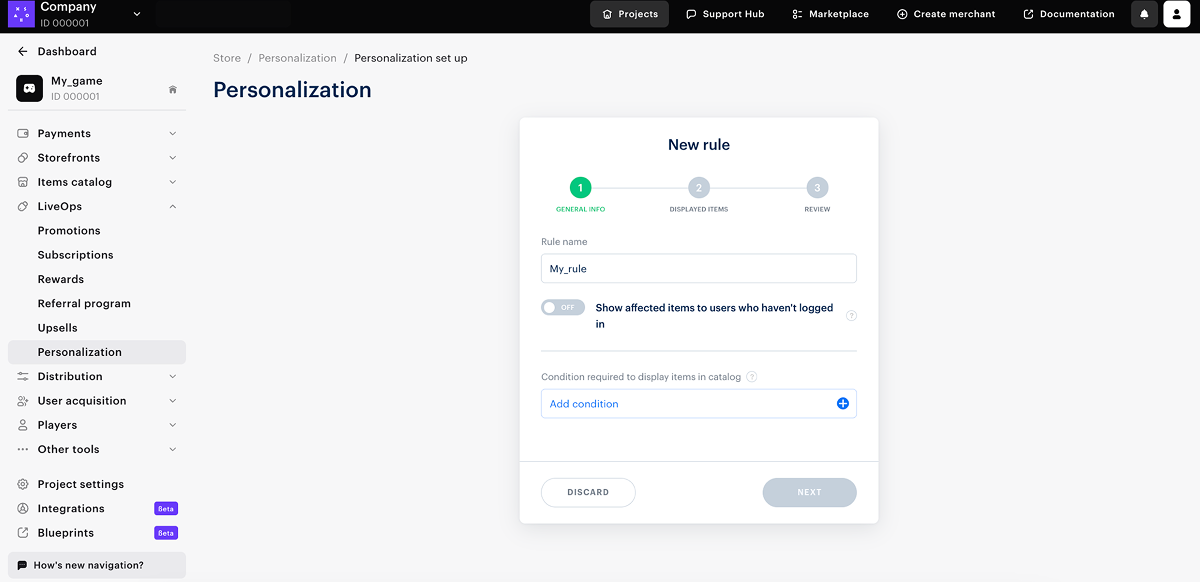Viewport: 1200px width, 582px height.
Task: Click the My_game controller icon
Action: click(29, 88)
